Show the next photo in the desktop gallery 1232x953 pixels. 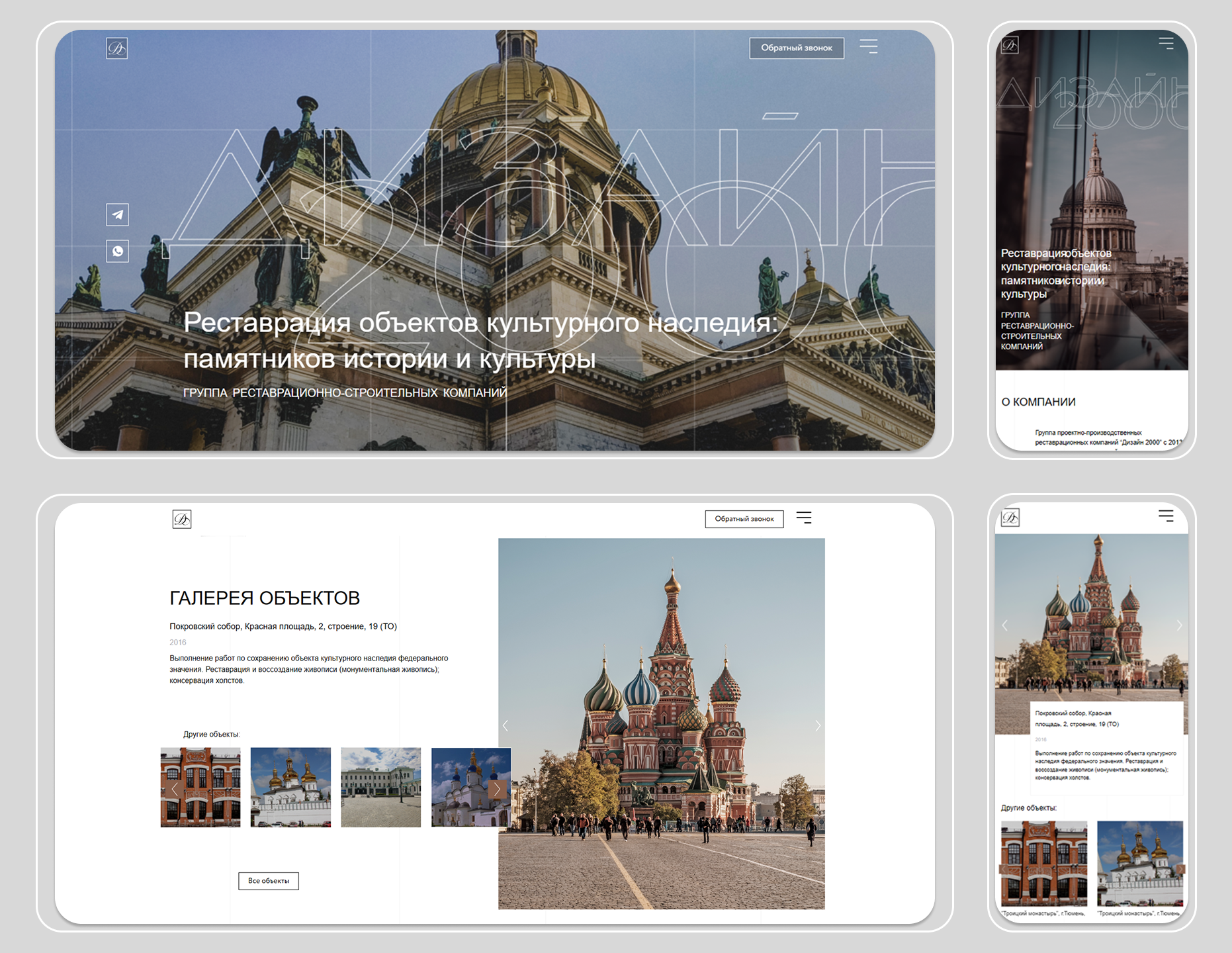(818, 725)
